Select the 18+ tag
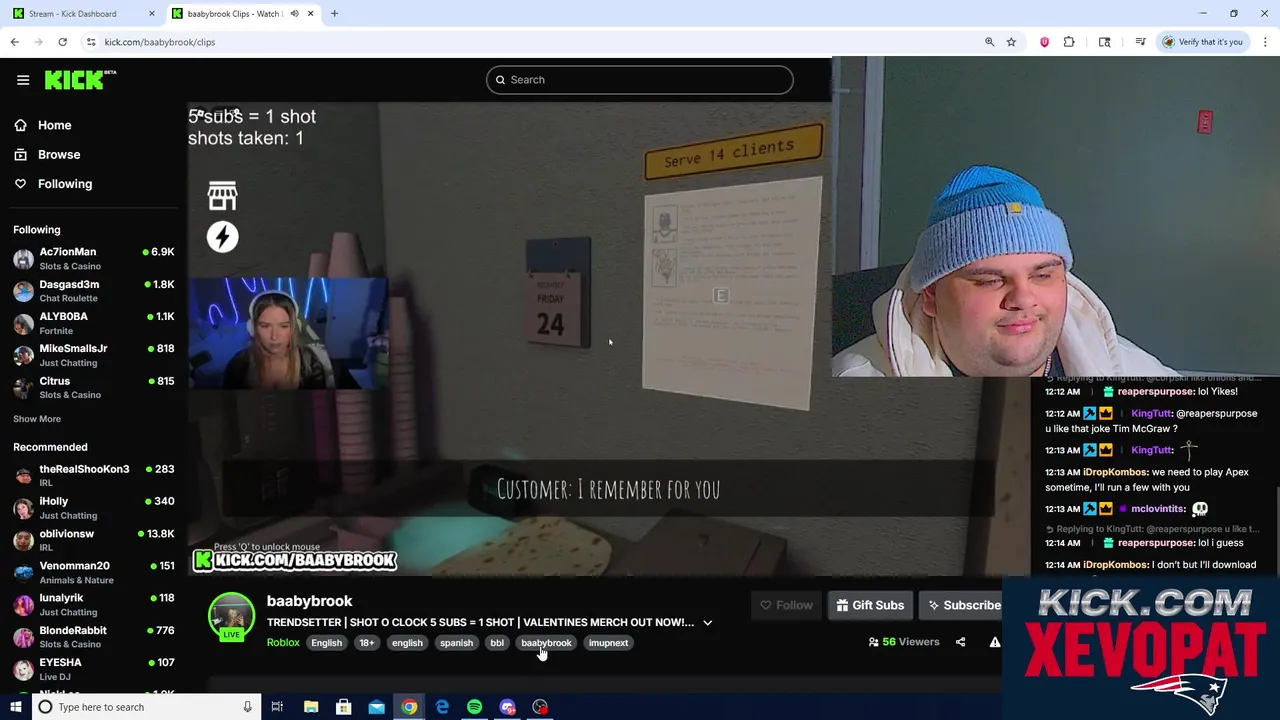The width and height of the screenshot is (1280, 720). (x=367, y=643)
